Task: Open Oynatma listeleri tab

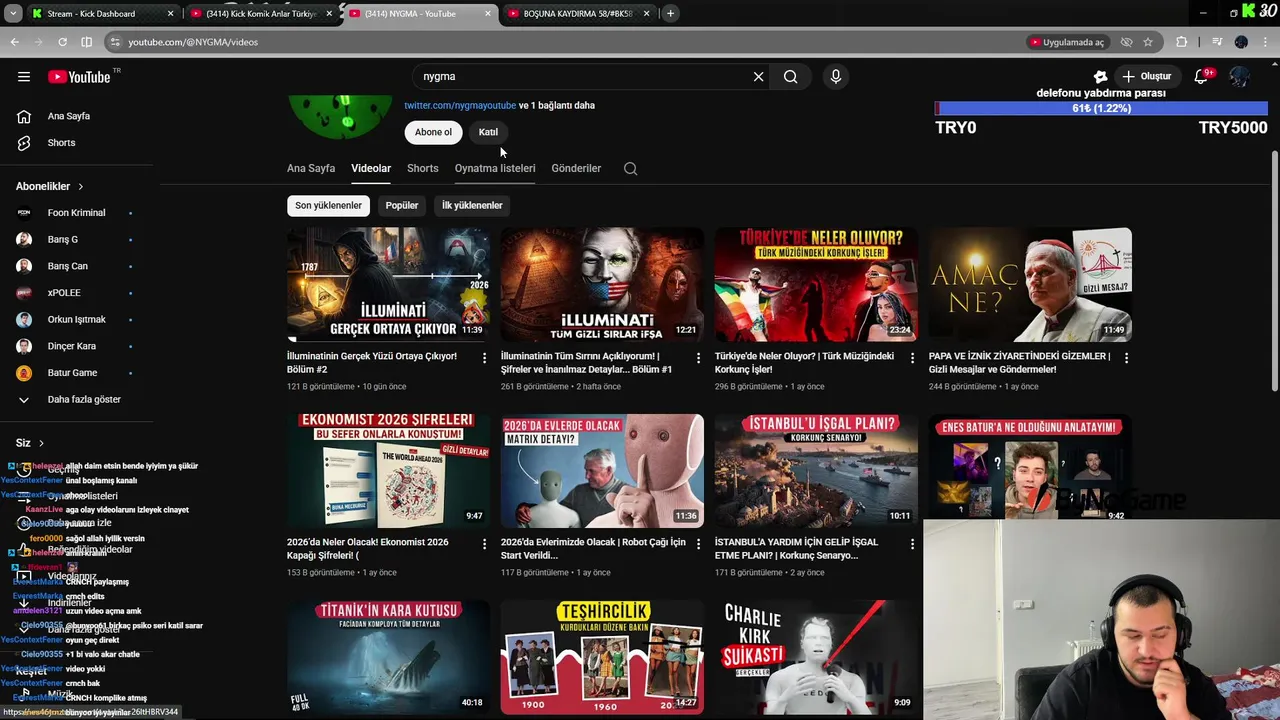Action: pos(495,168)
